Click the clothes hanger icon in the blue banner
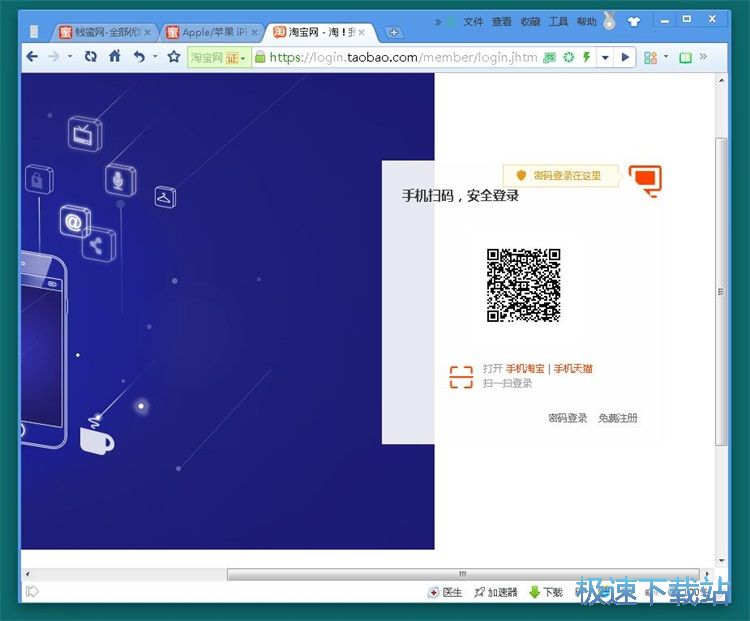 165,197
